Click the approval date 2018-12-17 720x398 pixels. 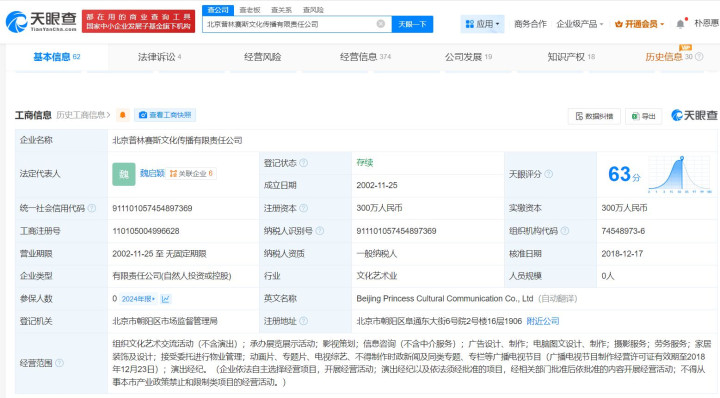622,253
